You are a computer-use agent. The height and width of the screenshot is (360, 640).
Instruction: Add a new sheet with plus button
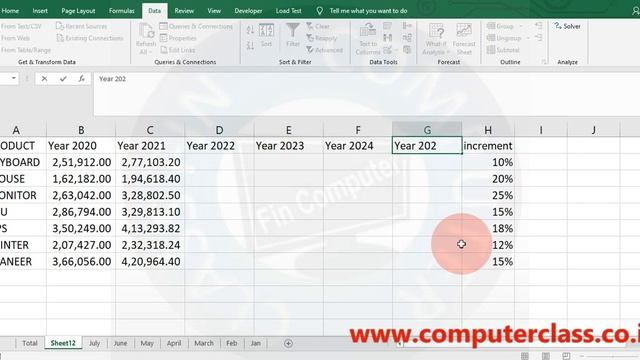coord(288,343)
